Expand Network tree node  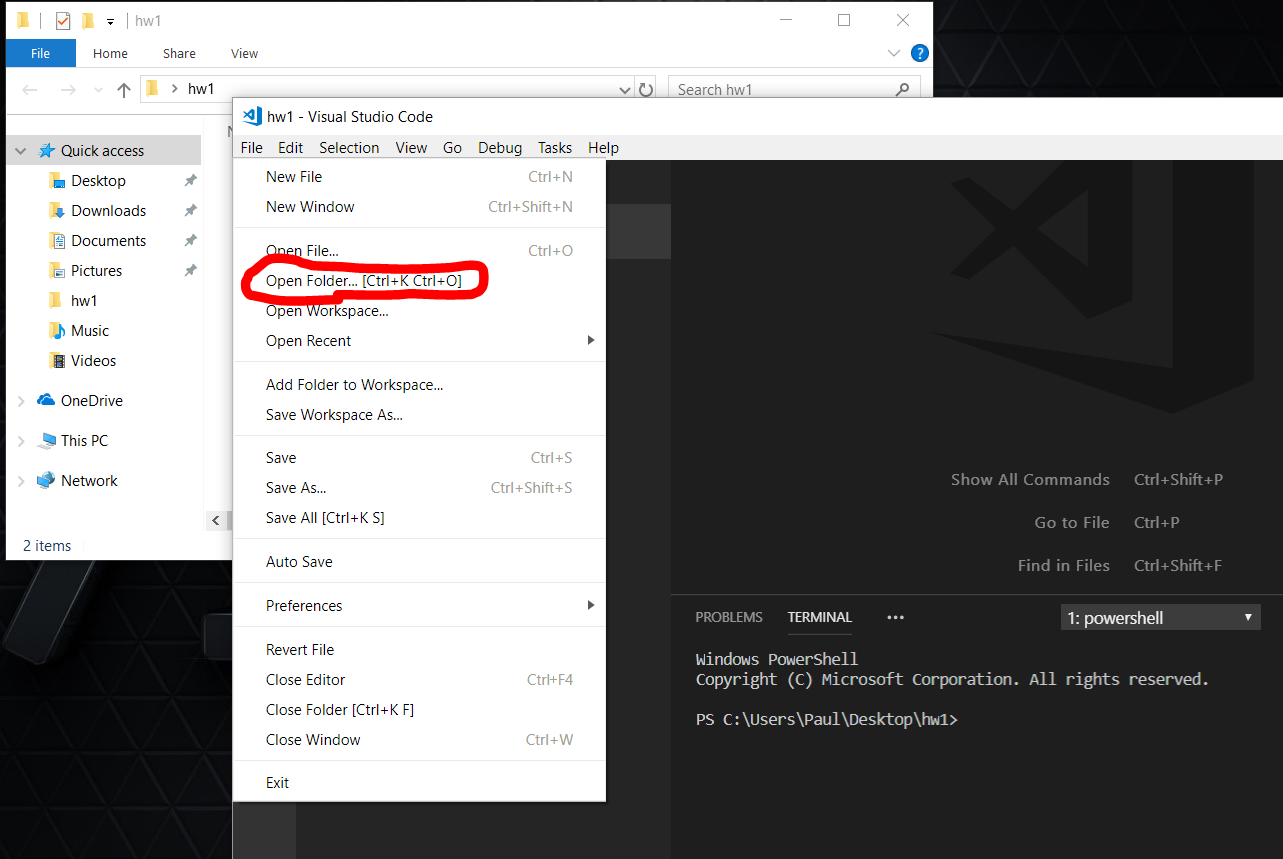[21, 481]
